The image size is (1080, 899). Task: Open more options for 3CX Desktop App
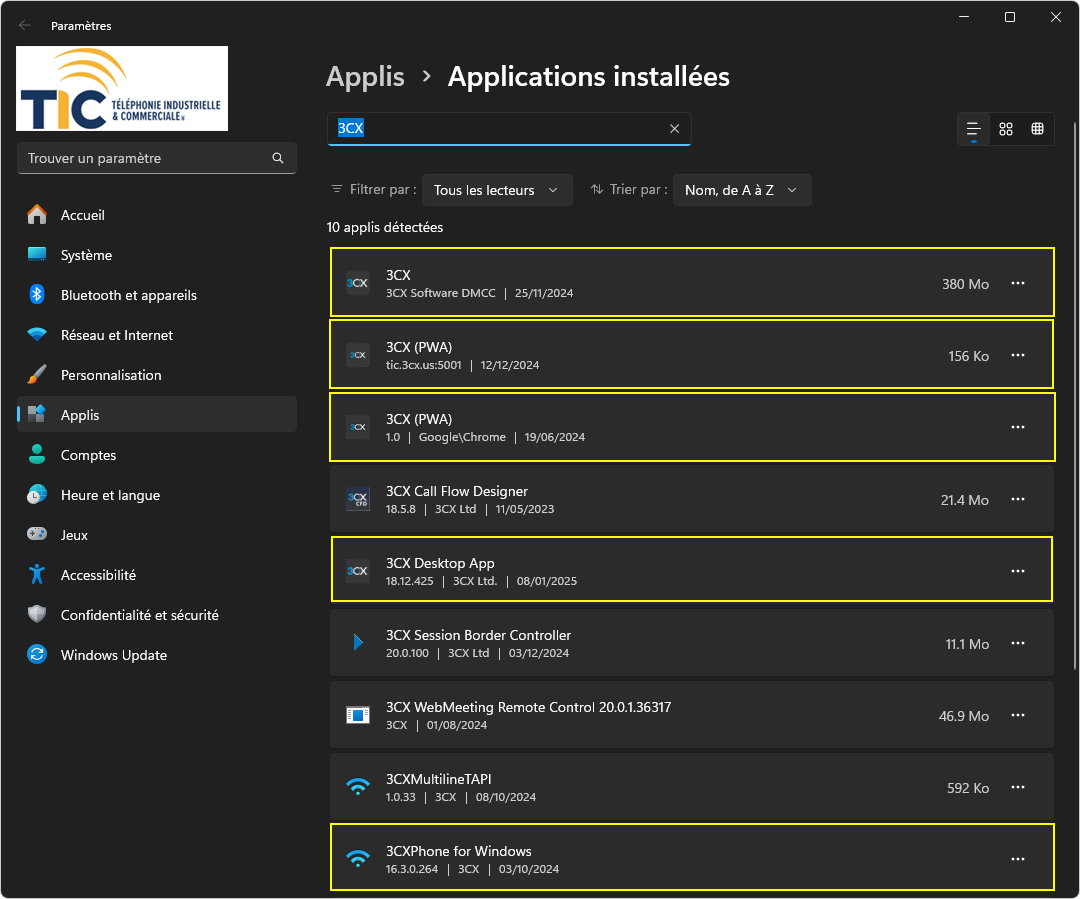pyautogui.click(x=1017, y=571)
